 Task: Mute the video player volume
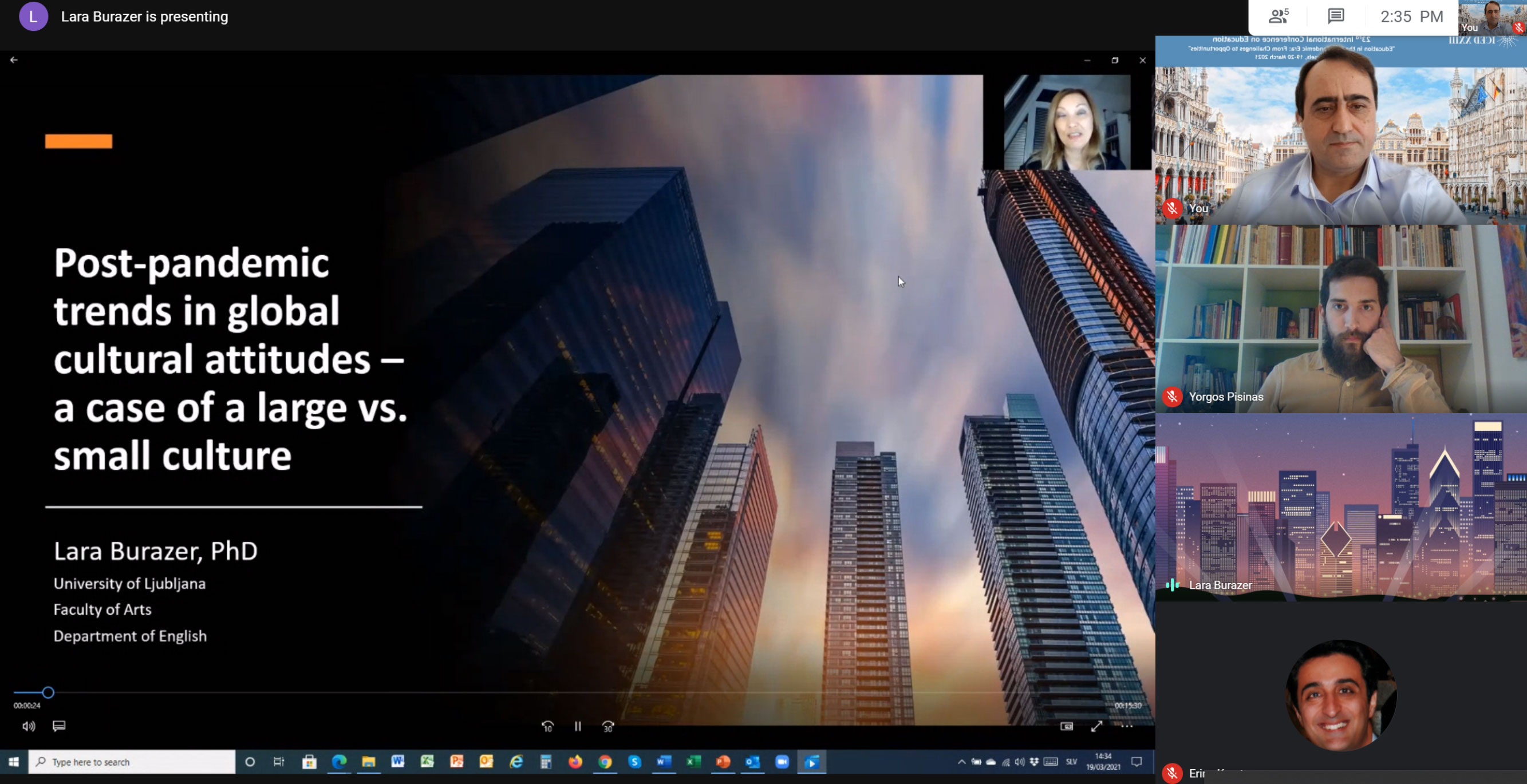coord(29,727)
